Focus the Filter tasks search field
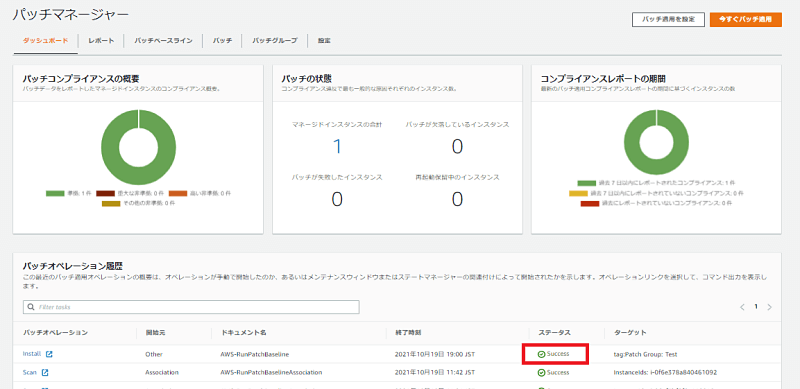This screenshot has width=800, height=389. click(x=191, y=307)
